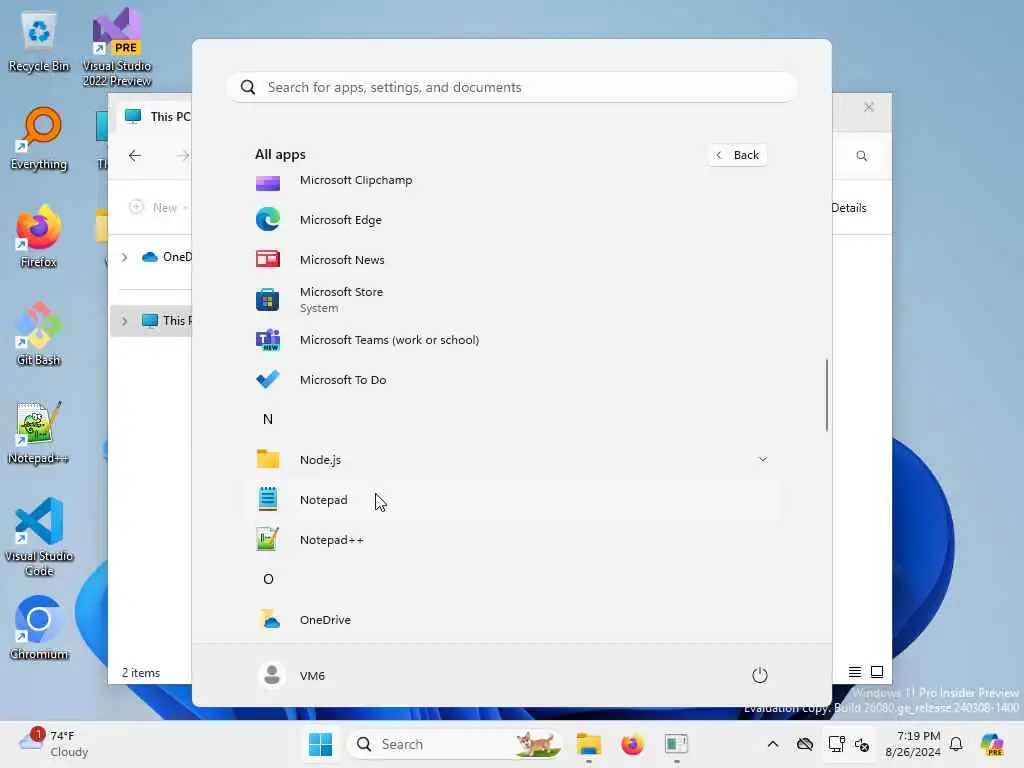Open the Power options button
1024x768 pixels.
tap(760, 675)
